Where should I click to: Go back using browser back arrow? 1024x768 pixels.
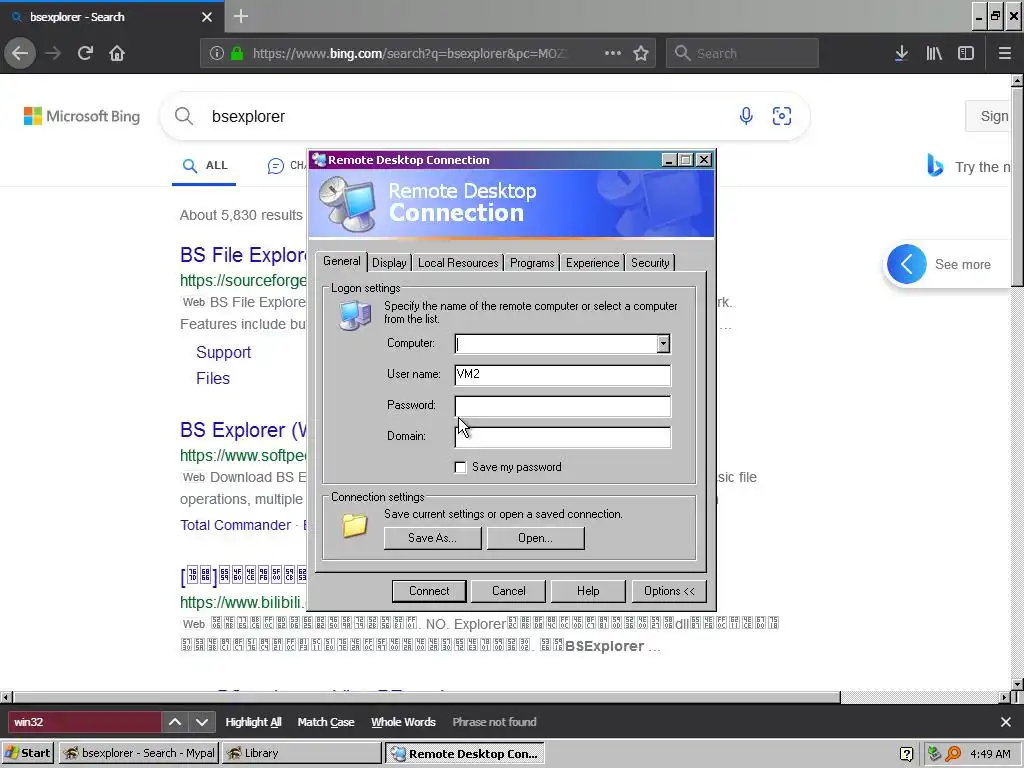pyautogui.click(x=20, y=53)
